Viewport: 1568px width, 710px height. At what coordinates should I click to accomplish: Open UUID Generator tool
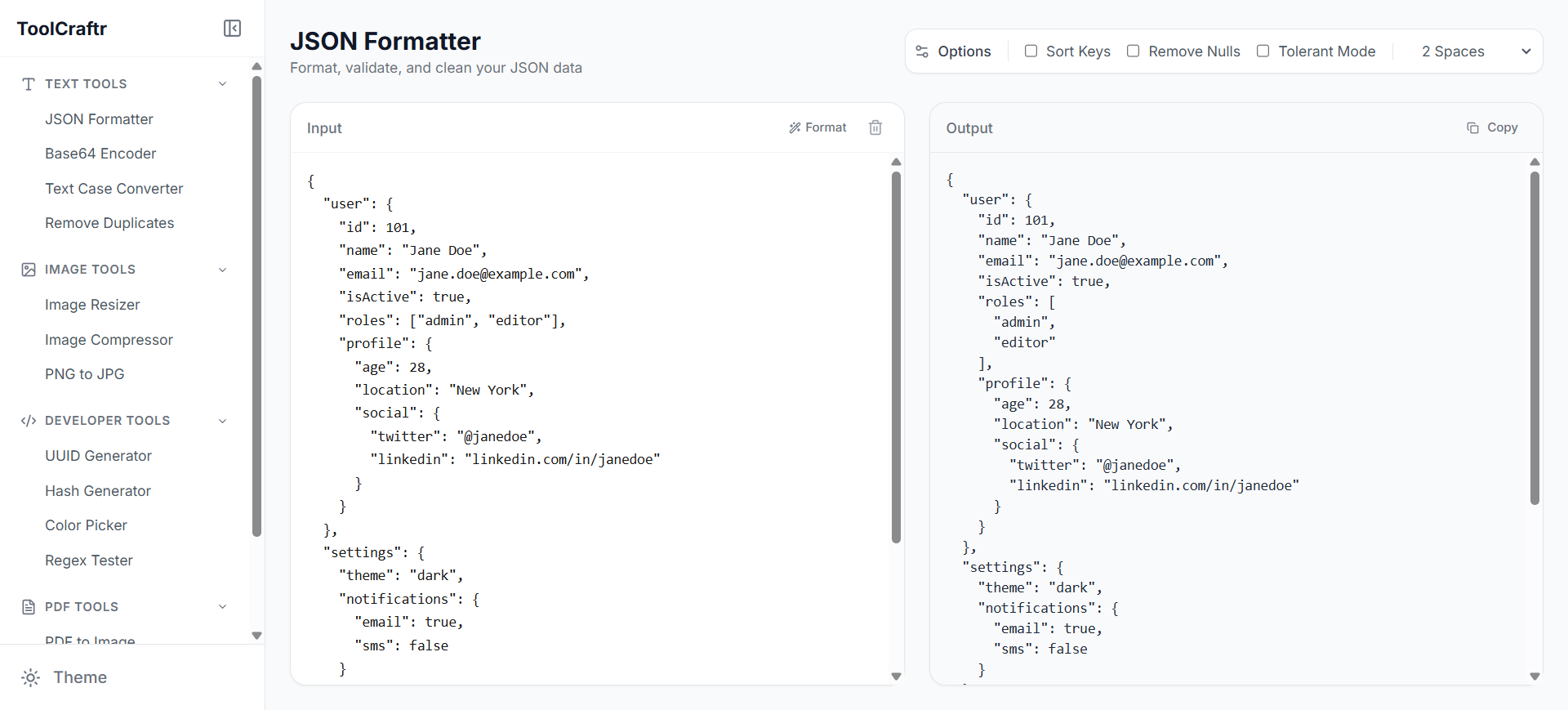click(98, 456)
